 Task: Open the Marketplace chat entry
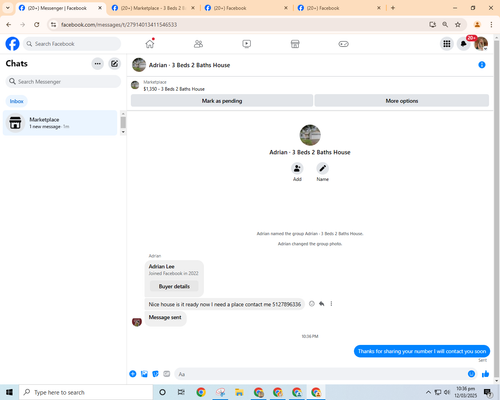[x=60, y=123]
